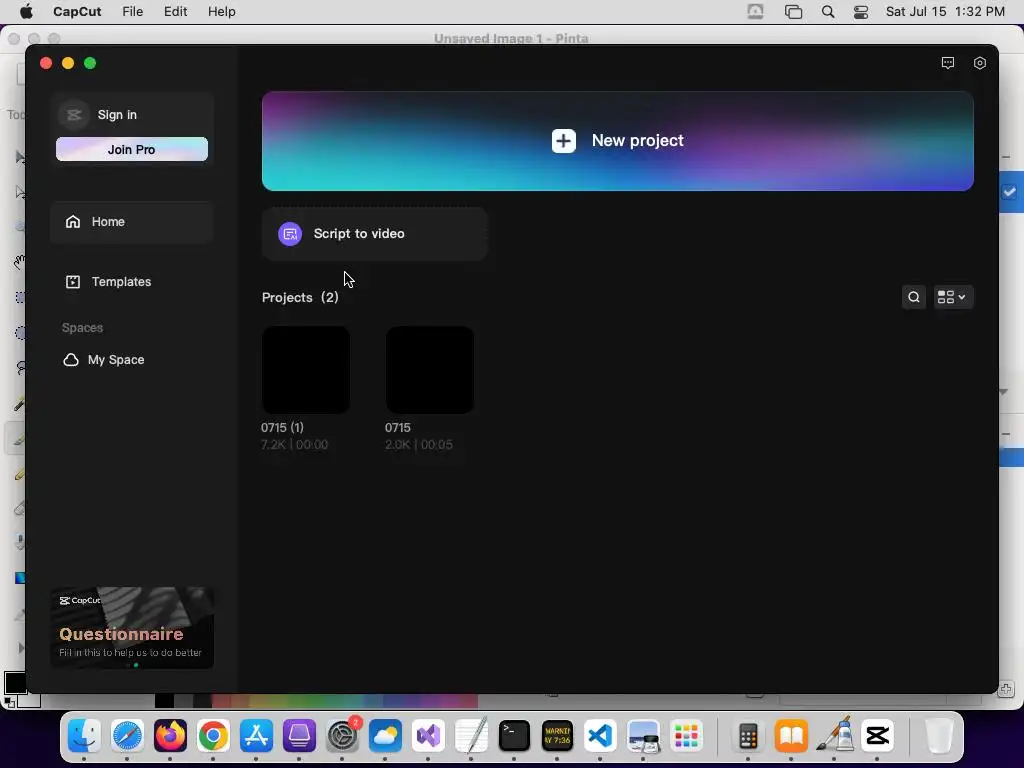Open Visual Studio Code from the Dock
Screen dimensions: 1024x768
click(600, 736)
